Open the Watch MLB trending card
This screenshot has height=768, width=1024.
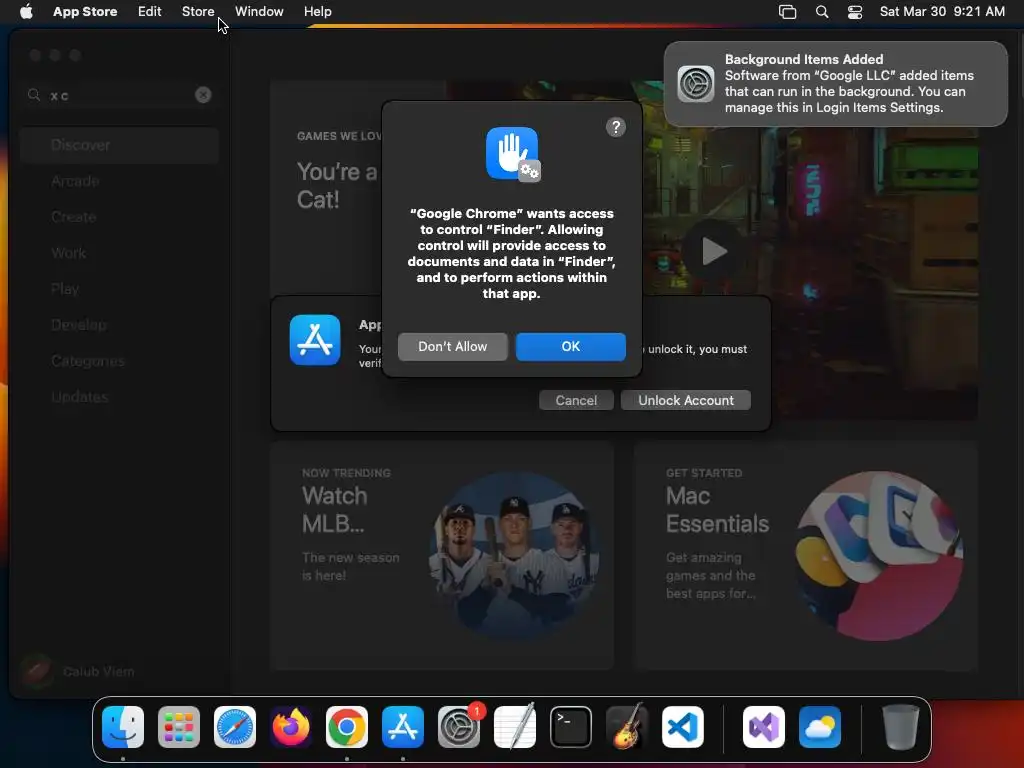(x=442, y=555)
